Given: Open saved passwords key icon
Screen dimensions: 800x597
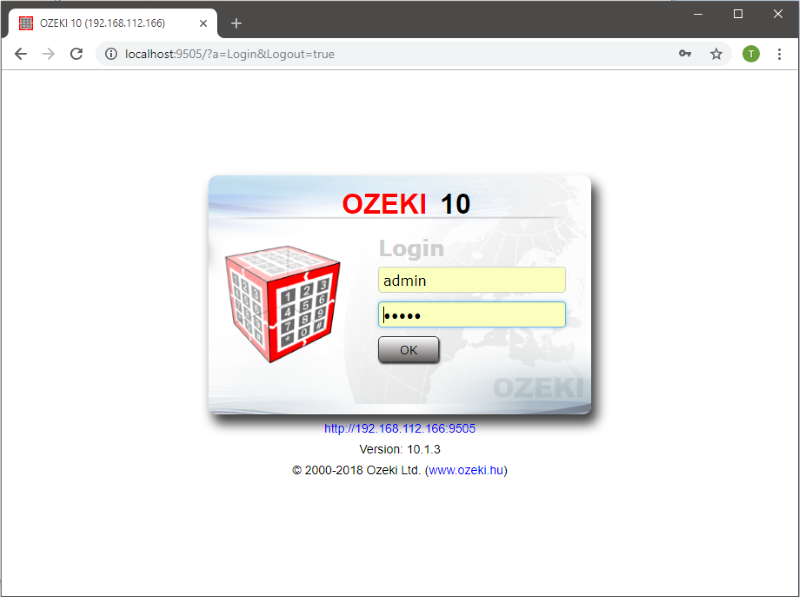Looking at the screenshot, I should pyautogui.click(x=685, y=54).
